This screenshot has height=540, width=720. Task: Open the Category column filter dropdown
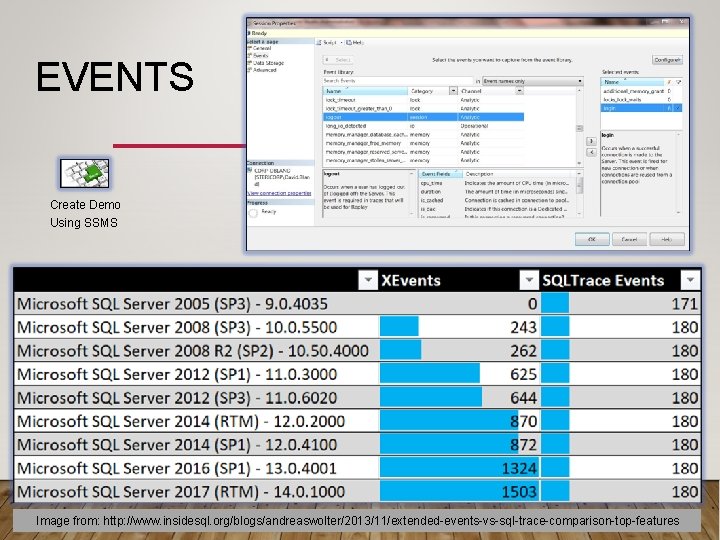coord(453,91)
